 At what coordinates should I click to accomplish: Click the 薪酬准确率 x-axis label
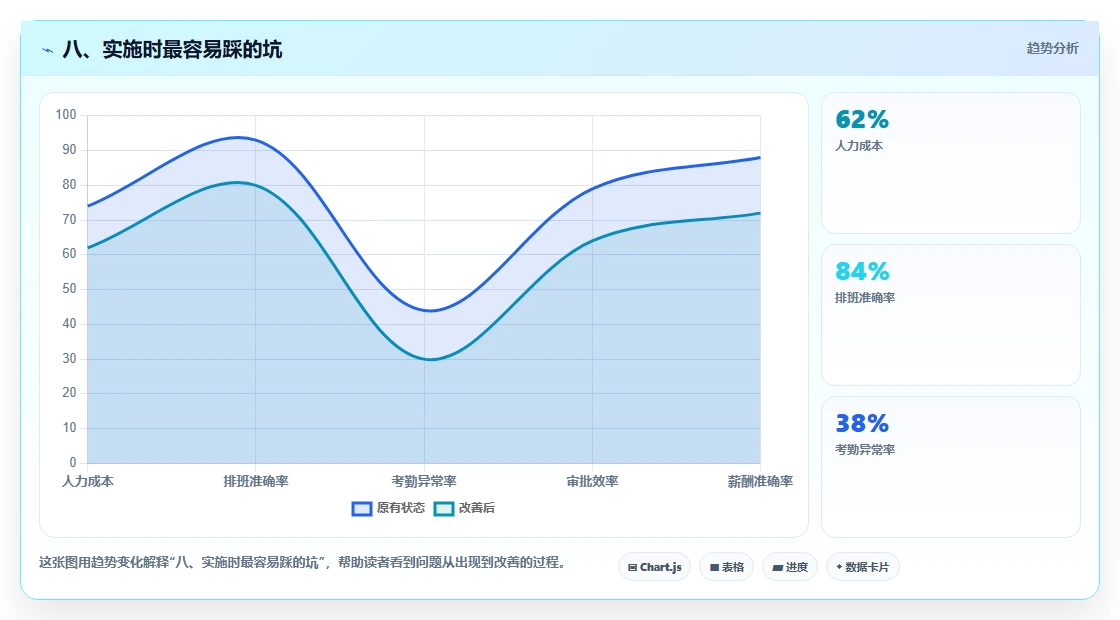tap(760, 481)
